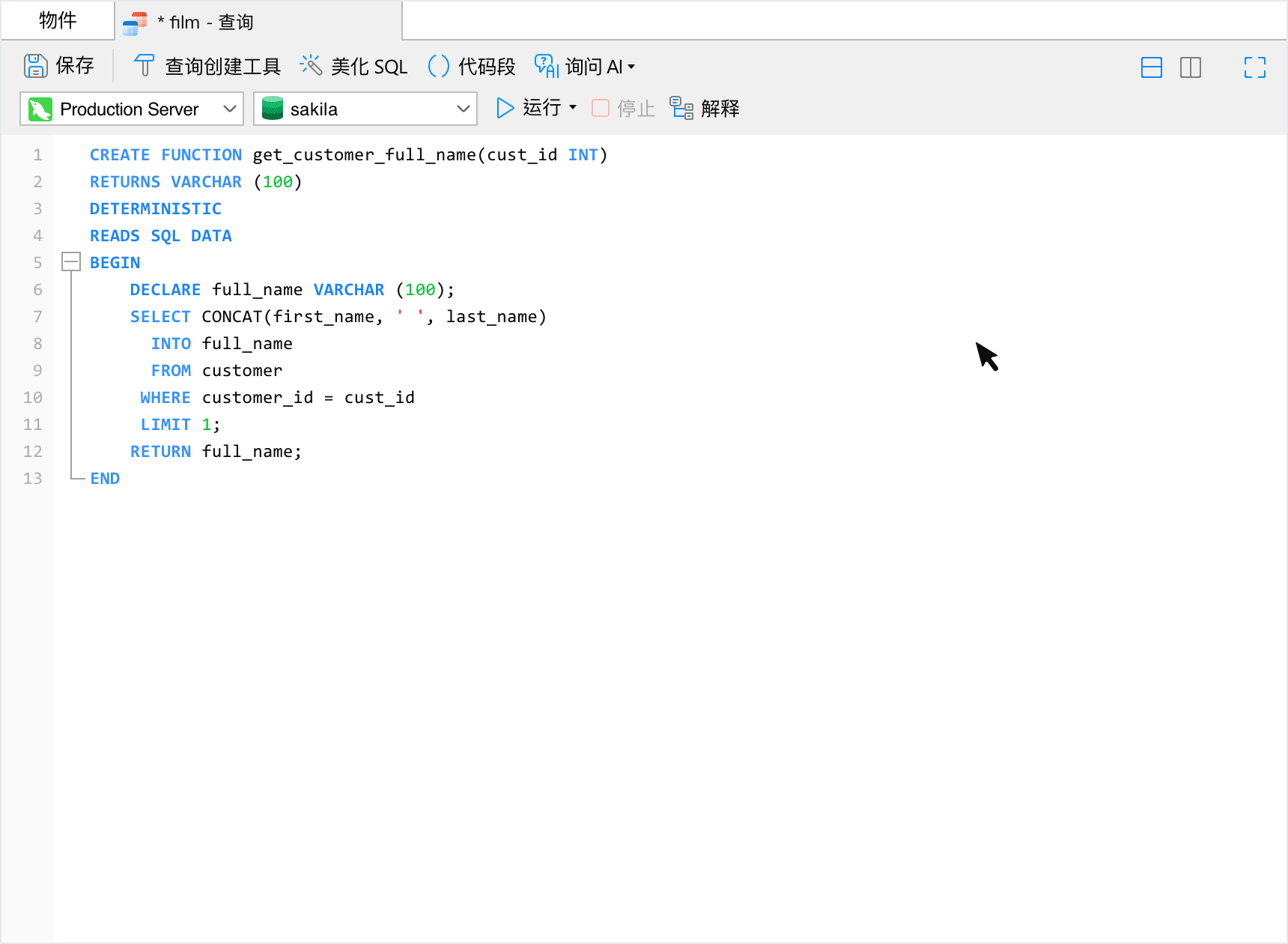Open the sakila database dropdown
The width and height of the screenshot is (1288, 944).
pyautogui.click(x=365, y=109)
